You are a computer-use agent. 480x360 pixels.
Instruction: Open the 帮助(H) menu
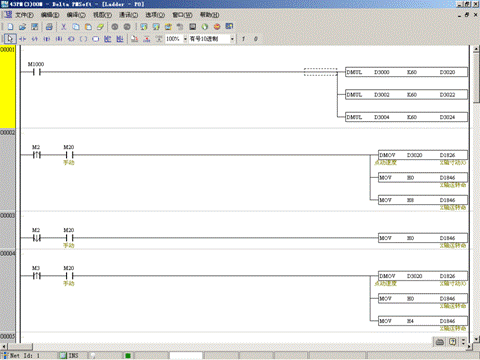tap(209, 15)
